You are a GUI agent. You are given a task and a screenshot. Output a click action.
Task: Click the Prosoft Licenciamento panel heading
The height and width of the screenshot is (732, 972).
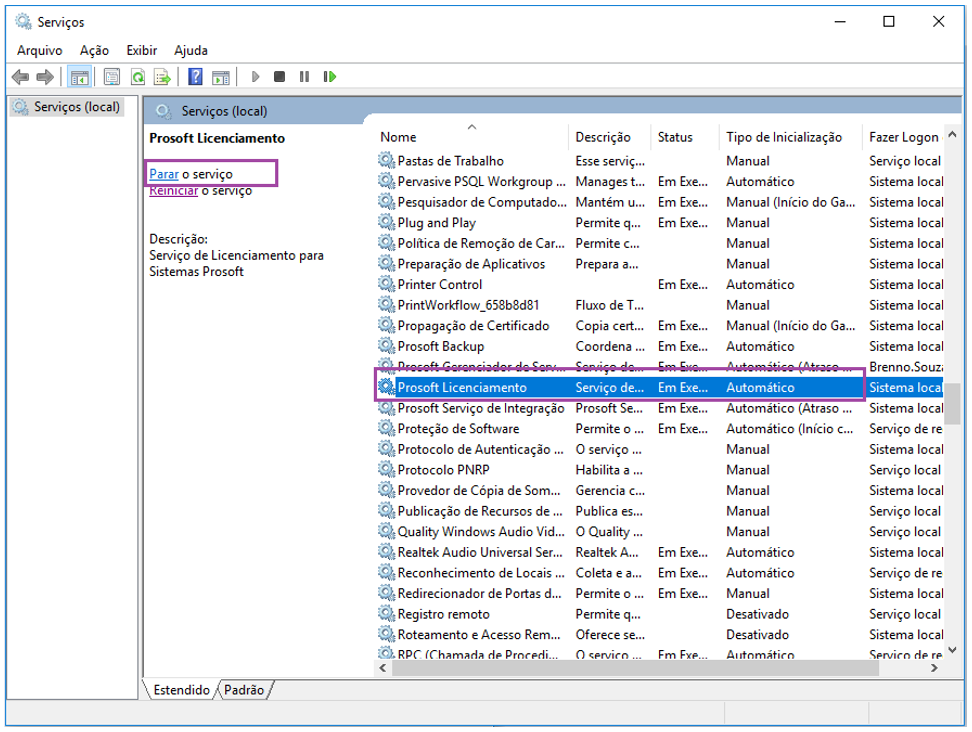pyautogui.click(x=217, y=138)
